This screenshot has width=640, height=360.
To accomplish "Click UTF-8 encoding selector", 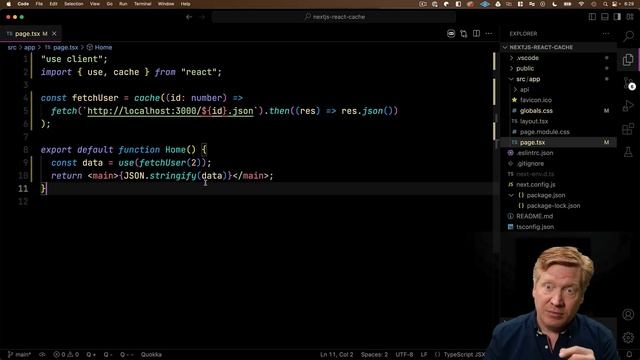I will point(404,354).
